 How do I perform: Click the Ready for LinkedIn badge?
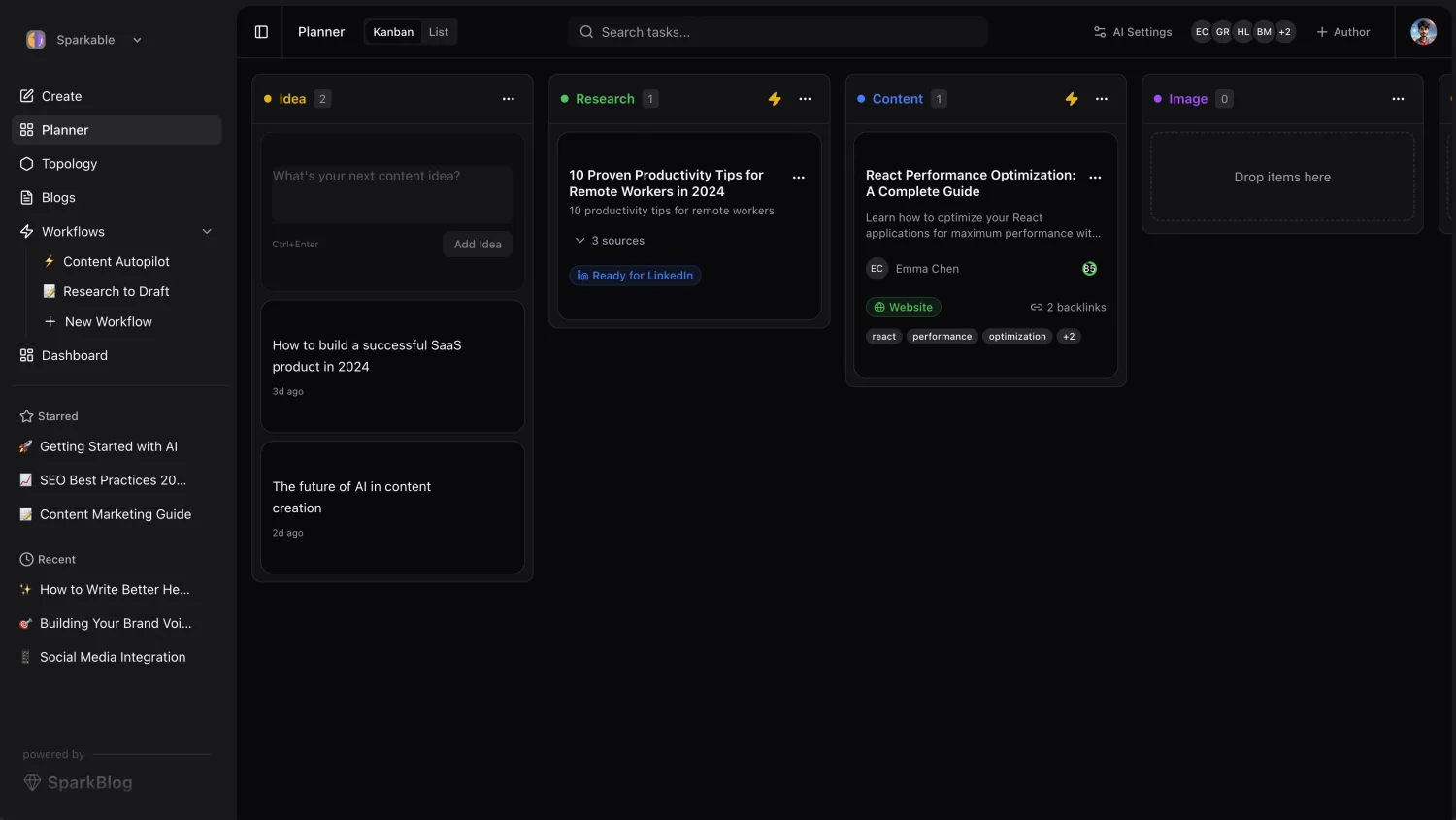click(x=635, y=276)
